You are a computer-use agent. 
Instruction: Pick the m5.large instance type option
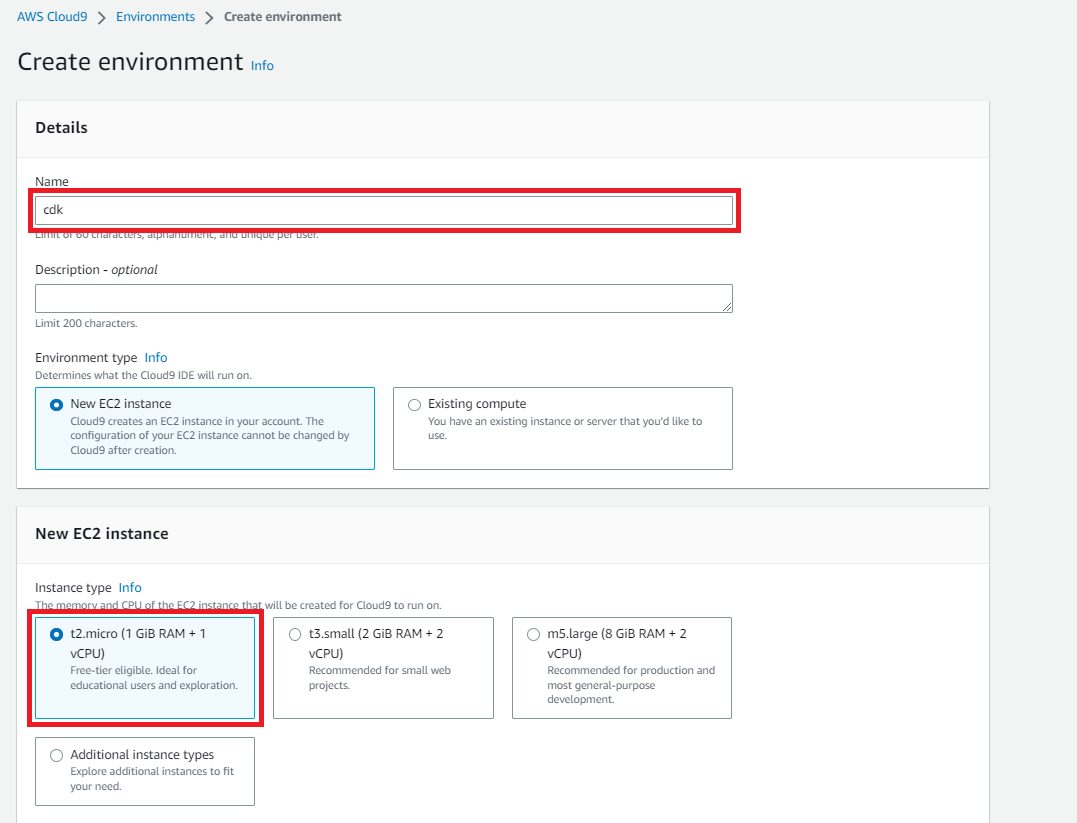coord(533,634)
